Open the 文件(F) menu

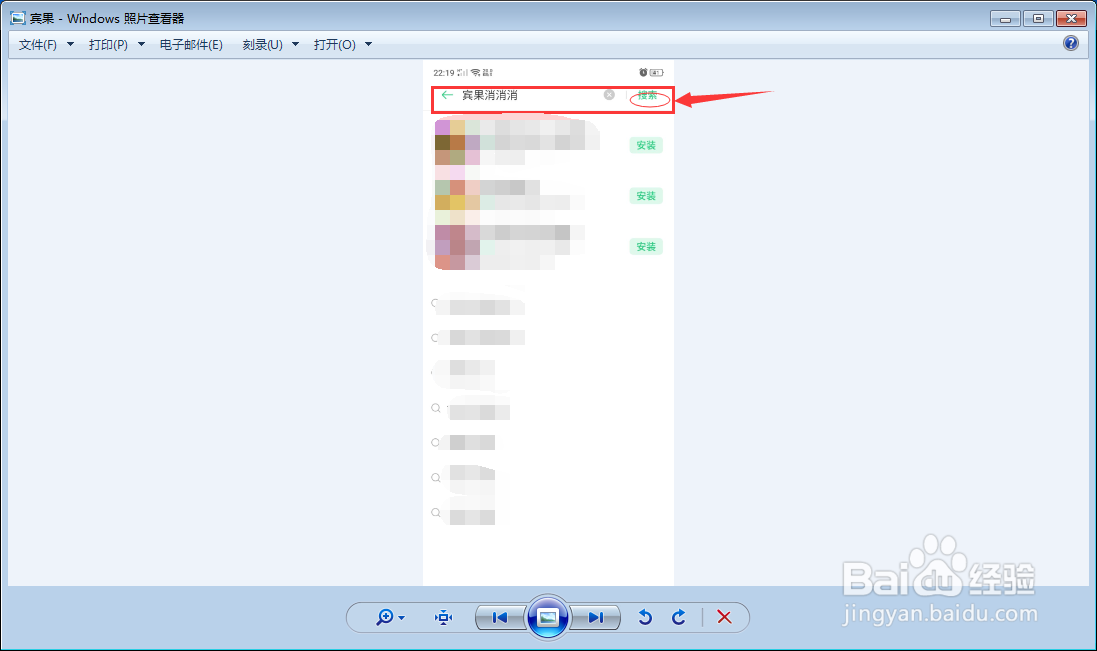point(38,45)
